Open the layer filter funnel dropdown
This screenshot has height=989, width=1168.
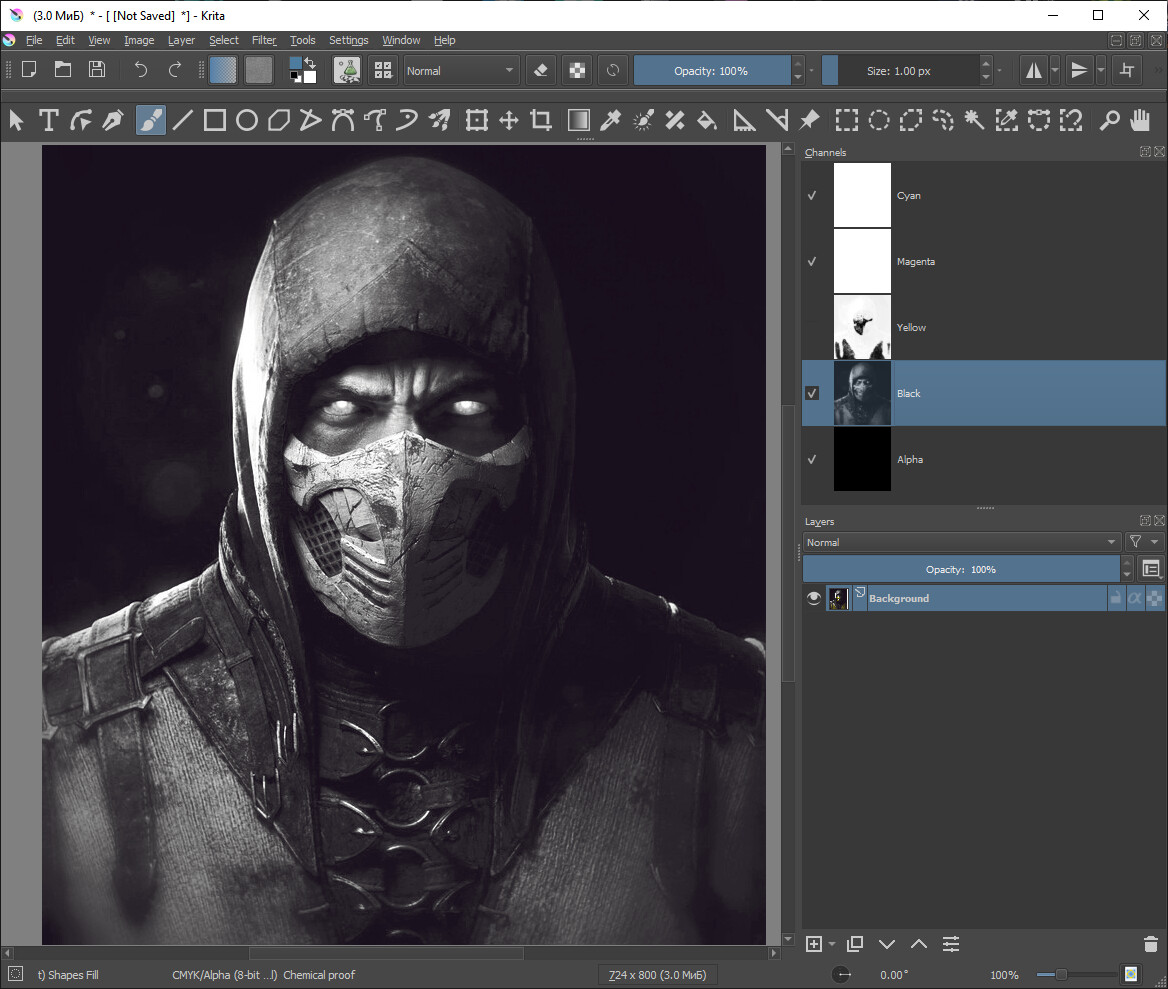point(1144,542)
